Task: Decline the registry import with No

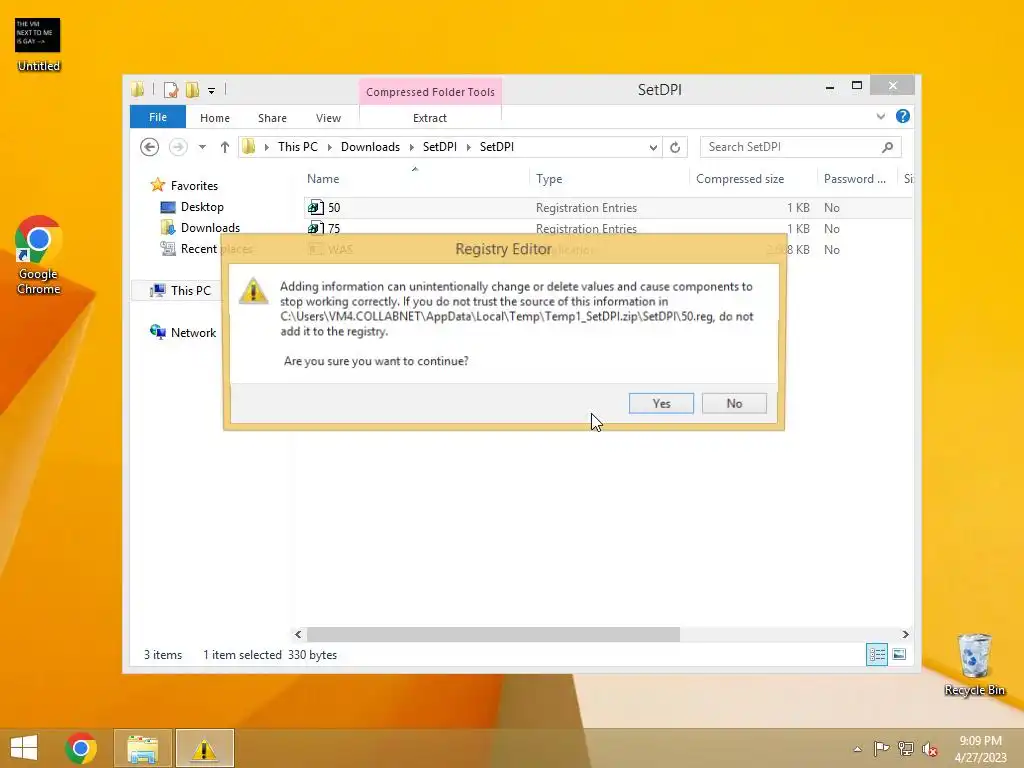Action: (x=734, y=404)
